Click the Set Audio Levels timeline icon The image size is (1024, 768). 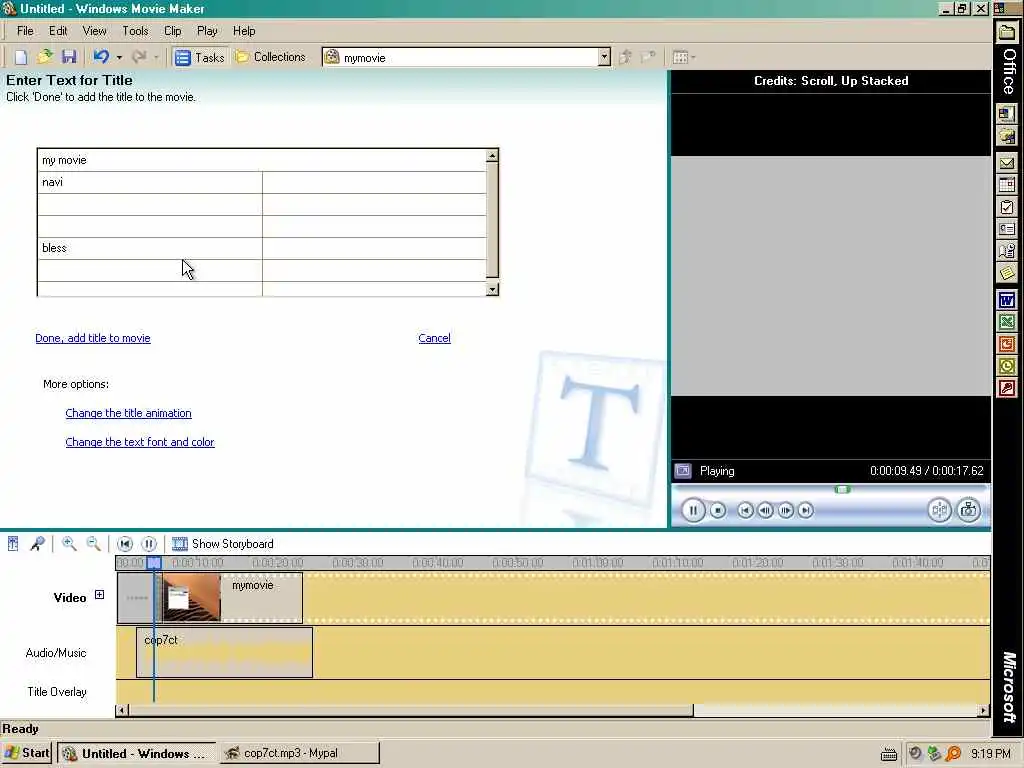(13, 543)
